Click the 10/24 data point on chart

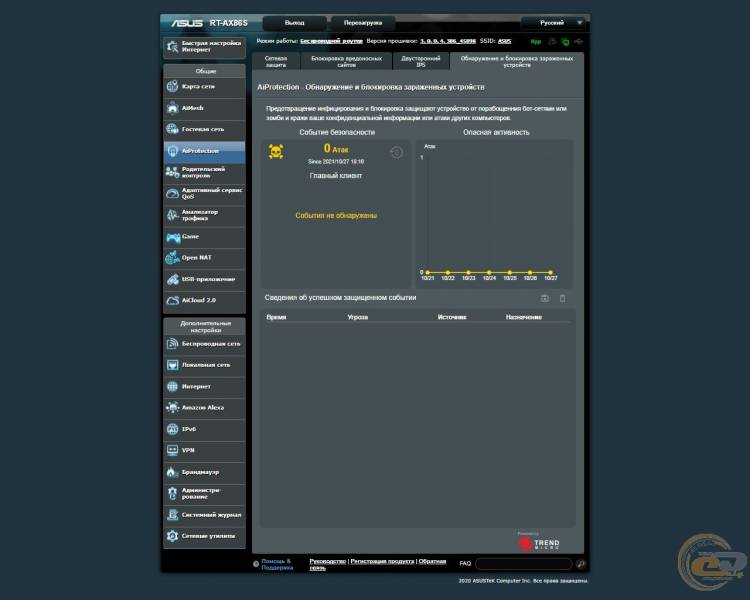pyautogui.click(x=489, y=272)
